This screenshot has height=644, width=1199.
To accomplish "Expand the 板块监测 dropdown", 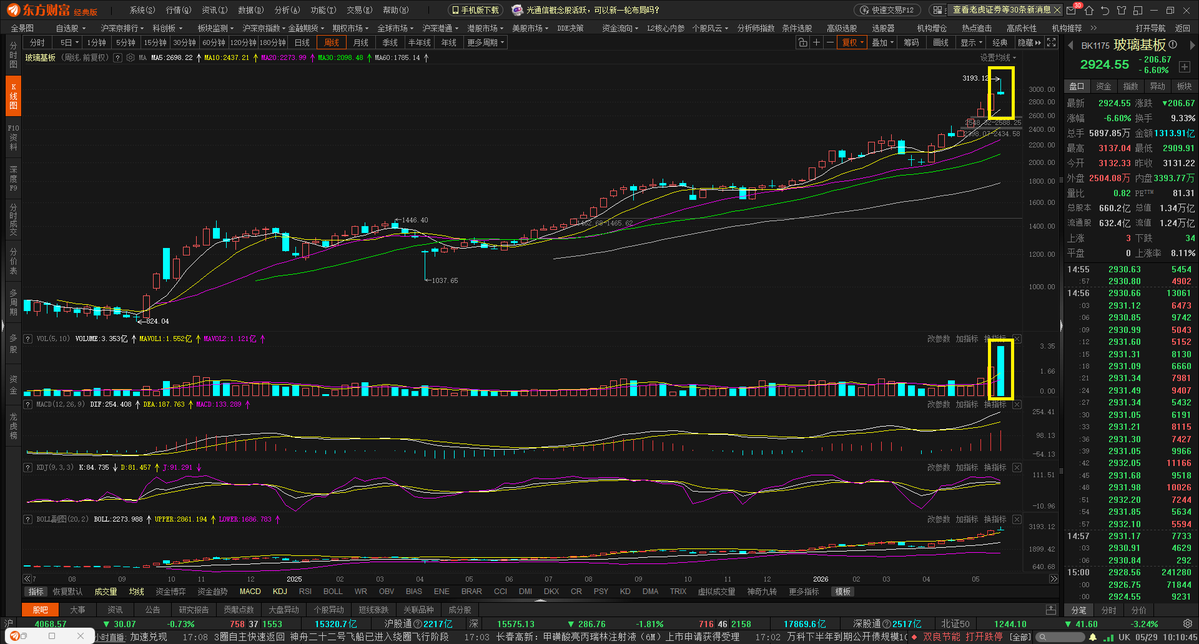I will pyautogui.click(x=214, y=28).
